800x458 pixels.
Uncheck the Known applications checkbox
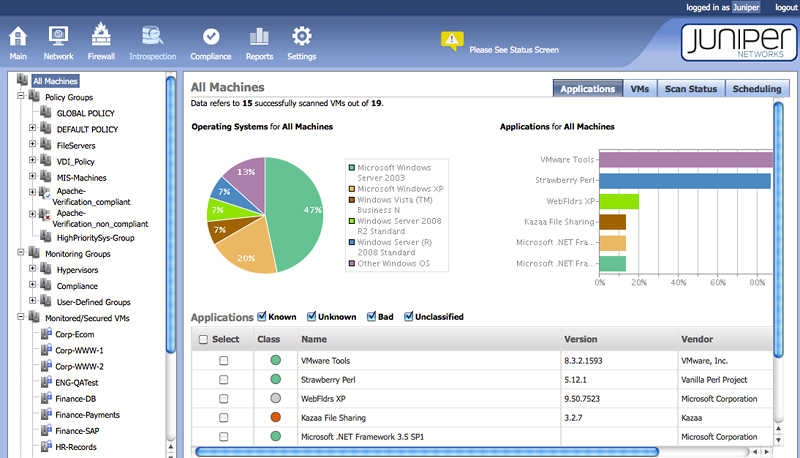pyautogui.click(x=262, y=317)
